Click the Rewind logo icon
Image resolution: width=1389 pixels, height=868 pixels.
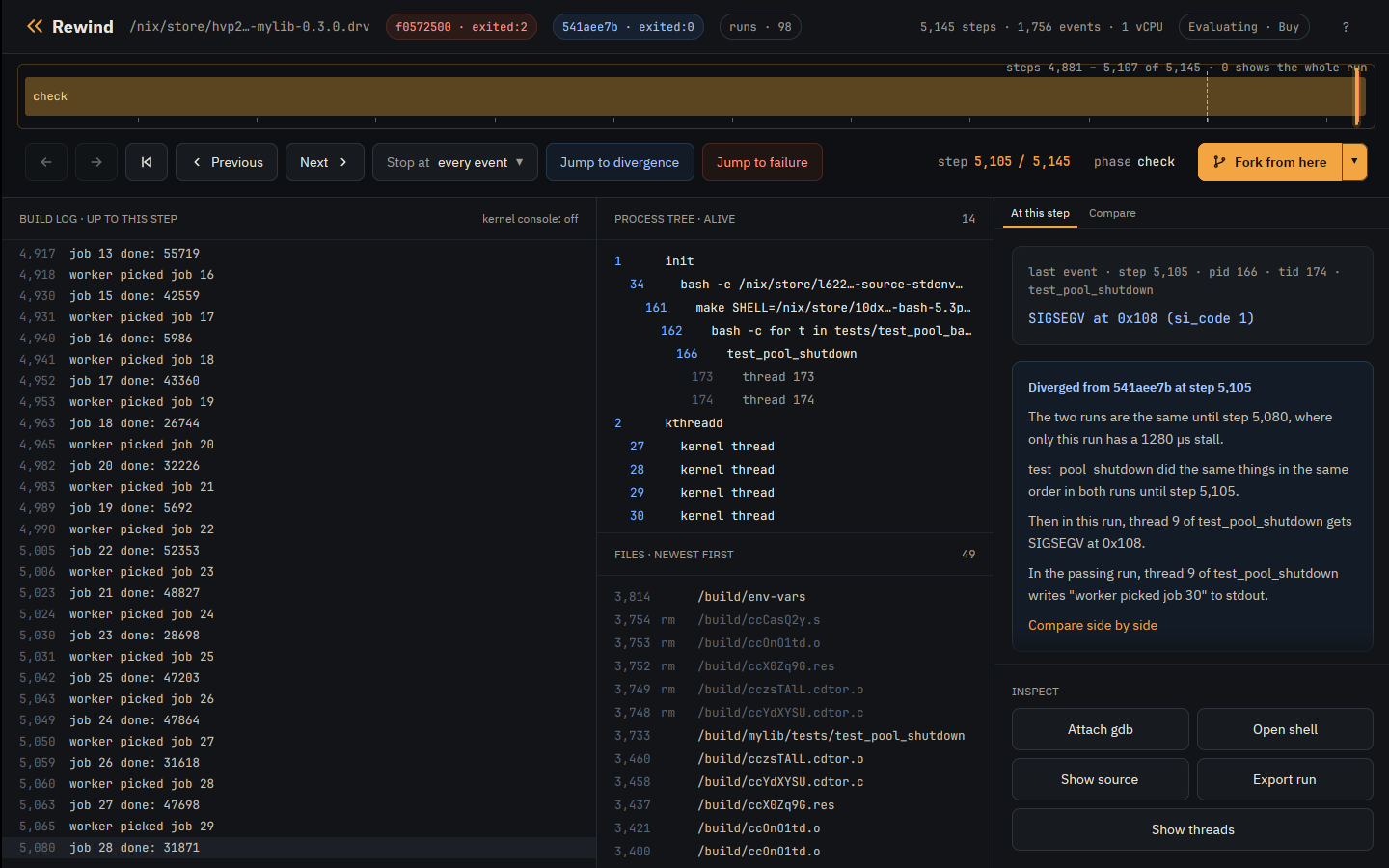35,26
